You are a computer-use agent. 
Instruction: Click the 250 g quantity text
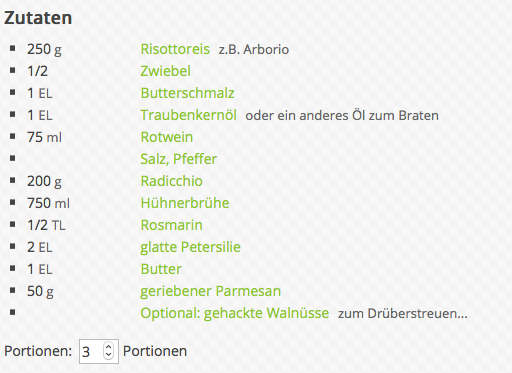[44, 49]
